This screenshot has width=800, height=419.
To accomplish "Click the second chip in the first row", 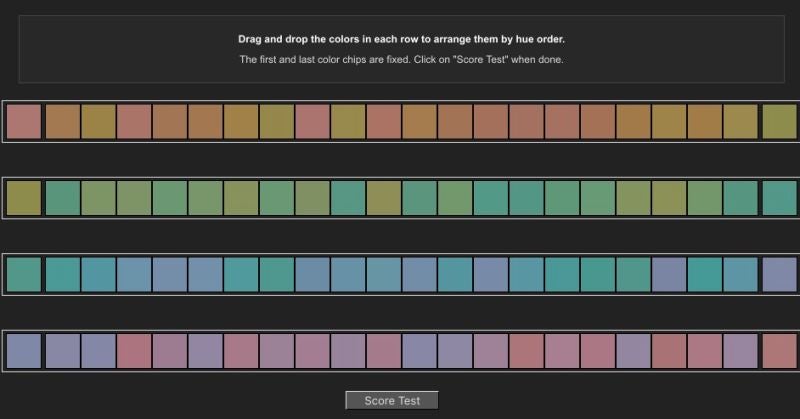I will click(62, 121).
